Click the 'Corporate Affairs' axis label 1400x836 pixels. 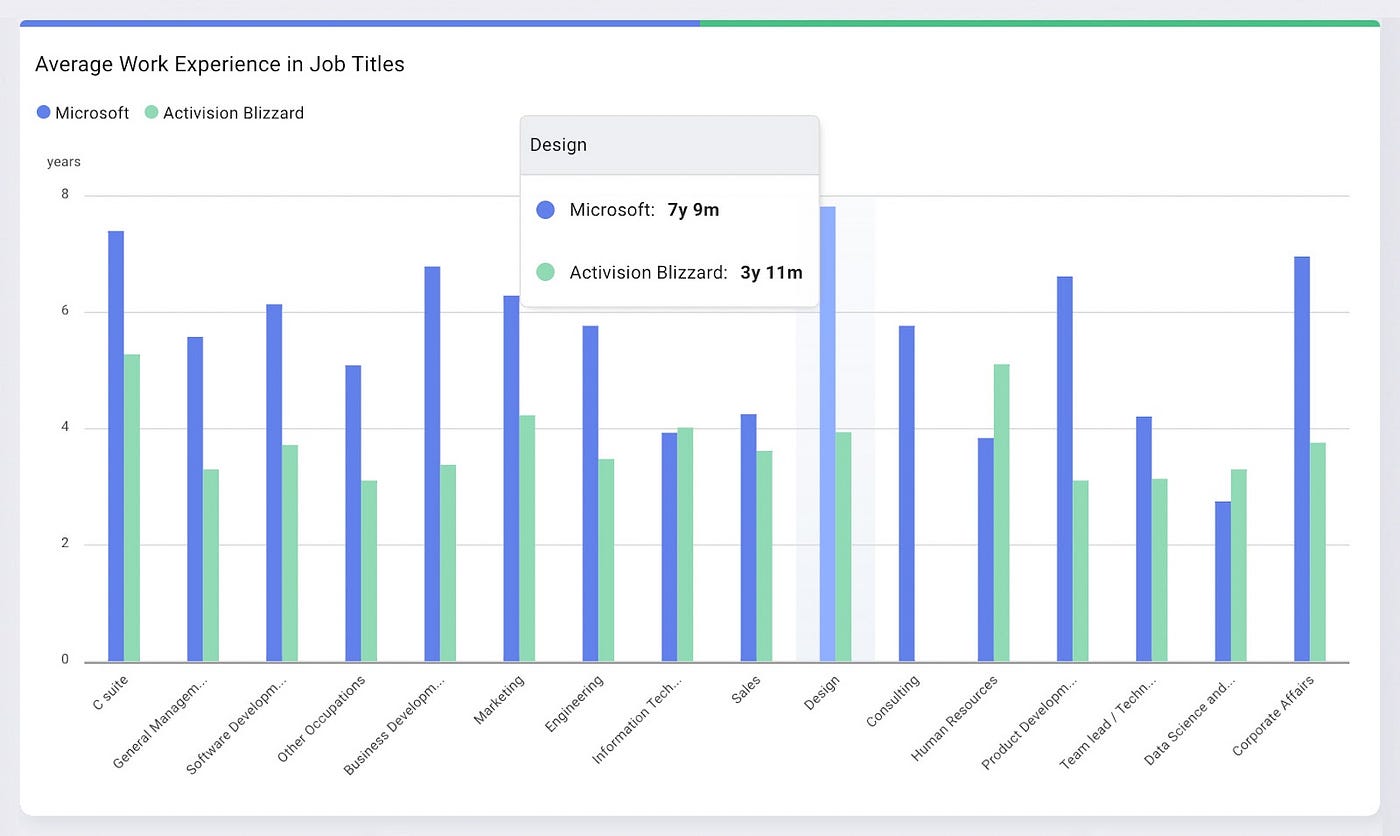[1272, 716]
